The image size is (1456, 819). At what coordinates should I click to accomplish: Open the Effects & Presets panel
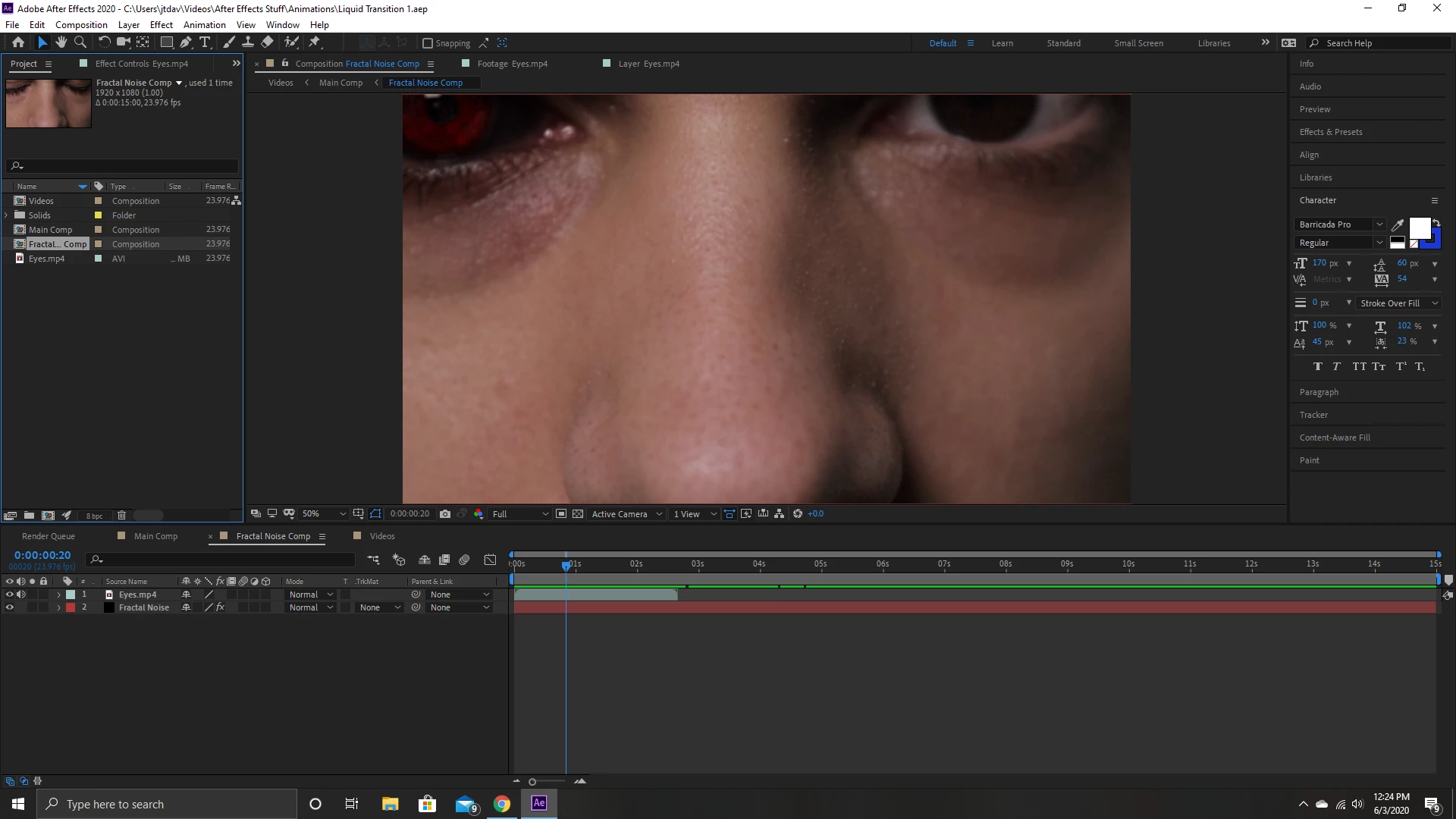pos(1331,132)
